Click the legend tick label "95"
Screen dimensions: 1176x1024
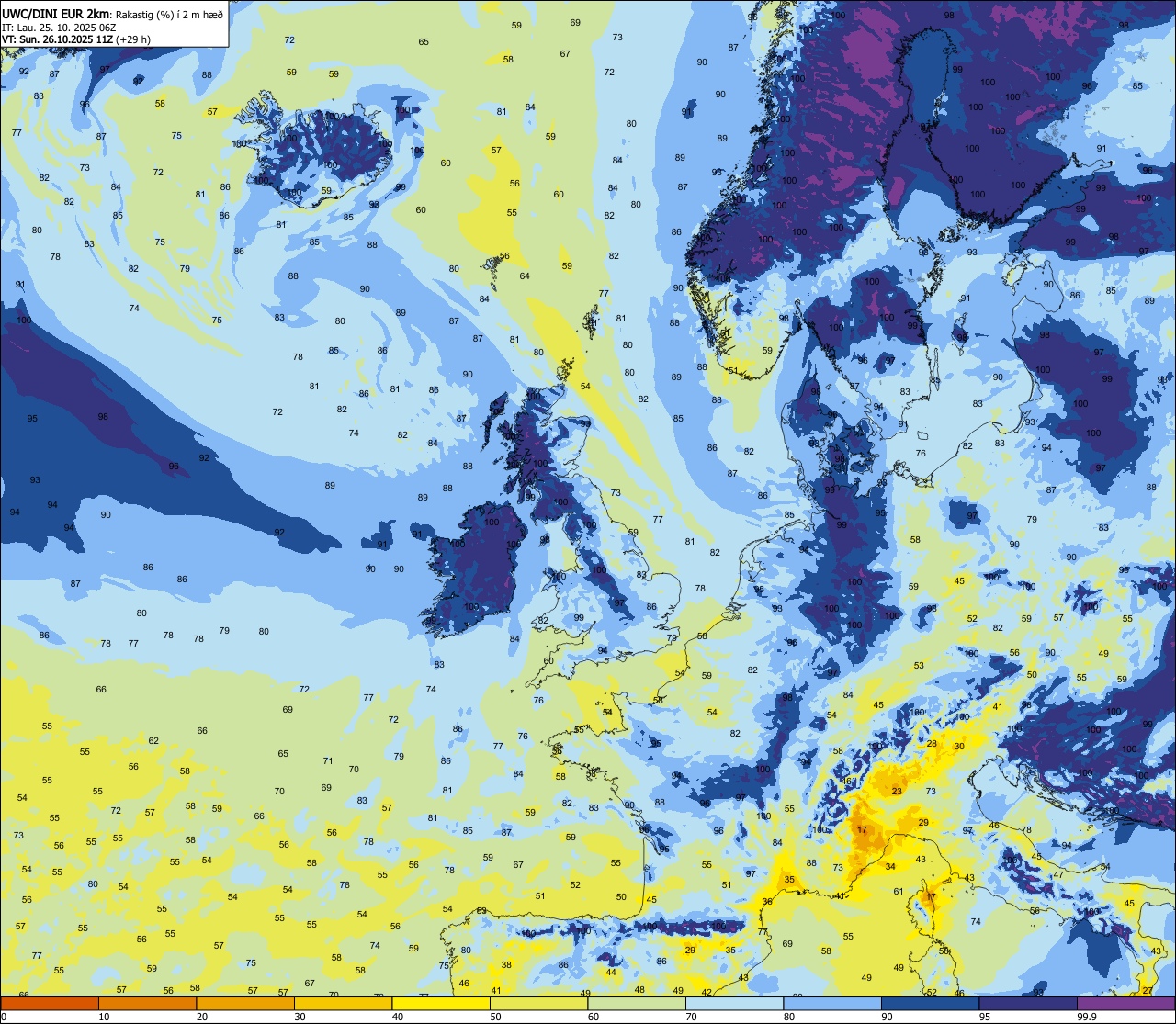[x=984, y=1017]
